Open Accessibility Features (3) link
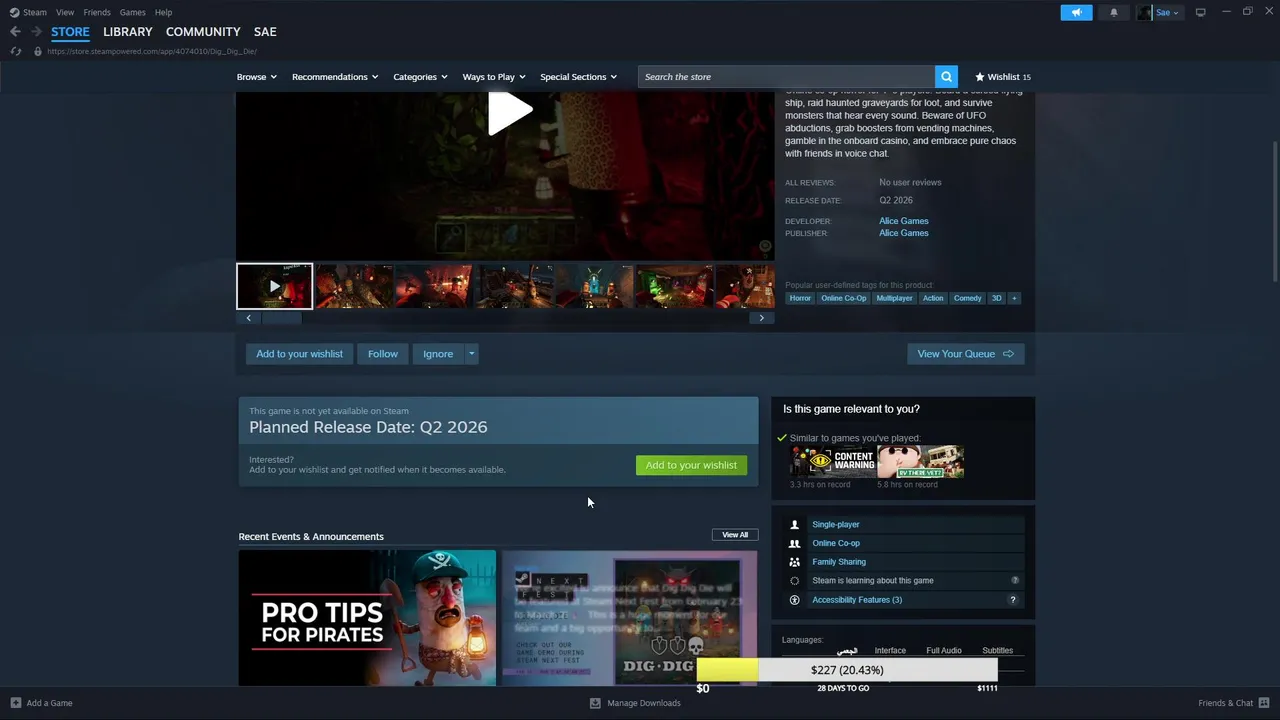 [857, 600]
